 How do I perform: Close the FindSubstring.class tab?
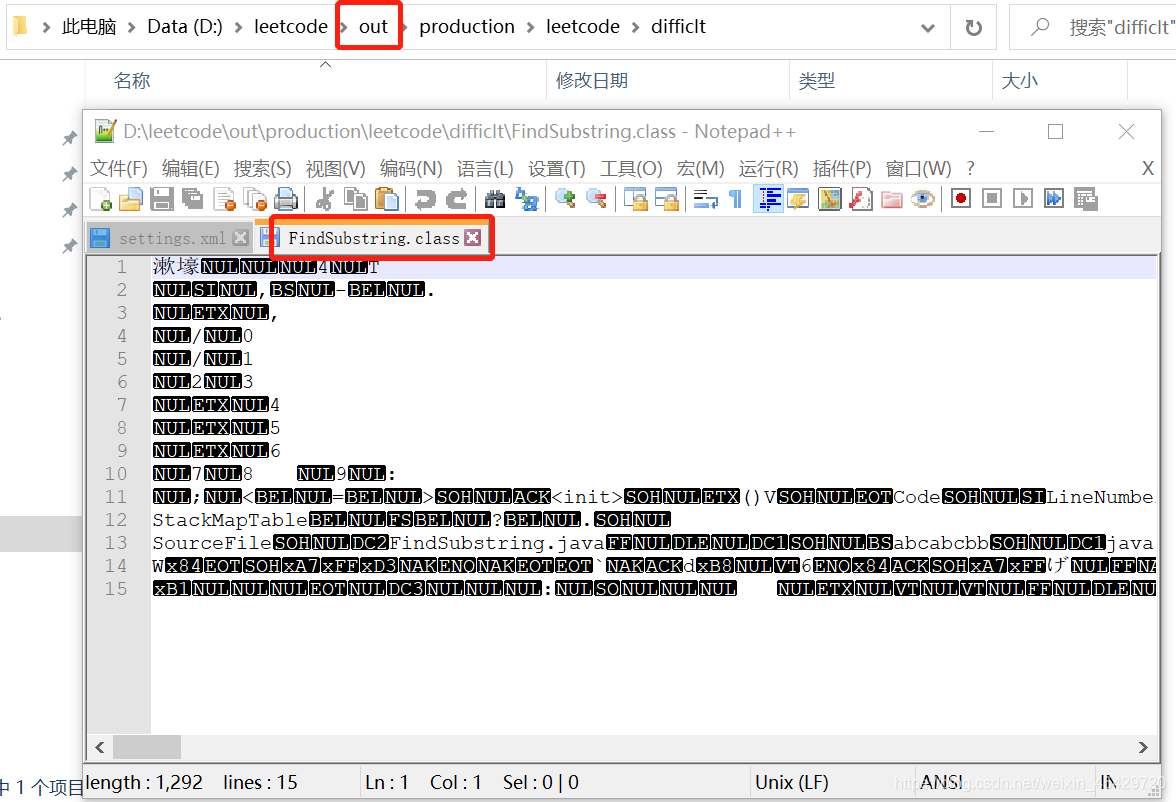[472, 238]
